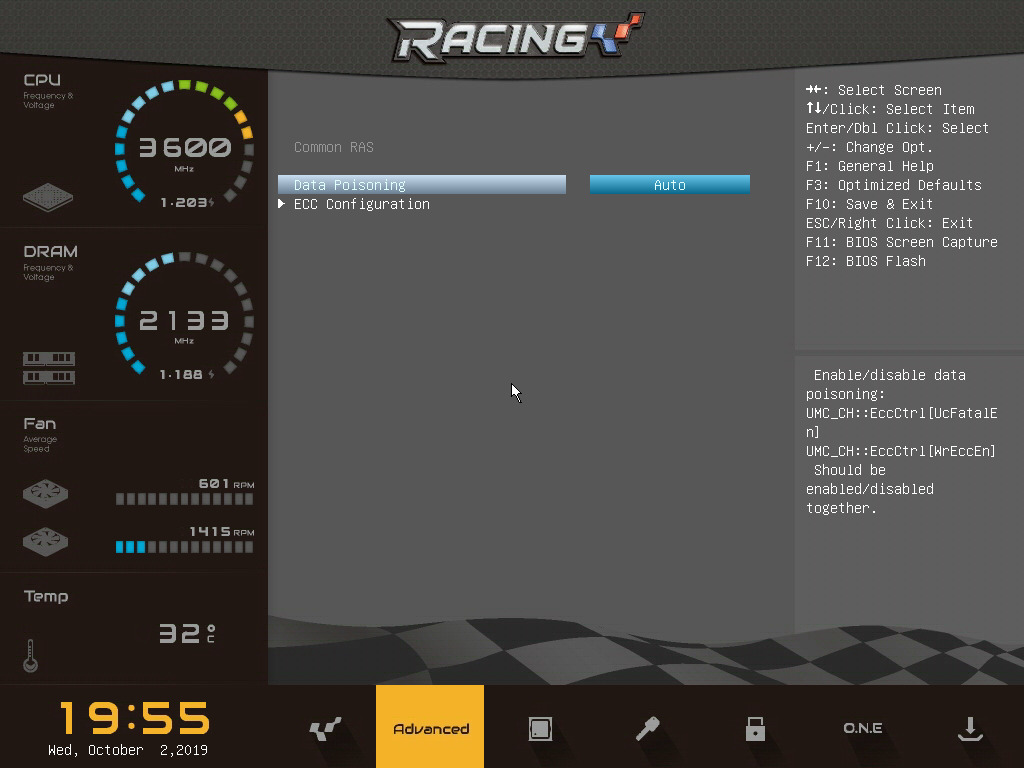
Task: Open the Save & Exit download-arrow icon
Action: [970, 728]
